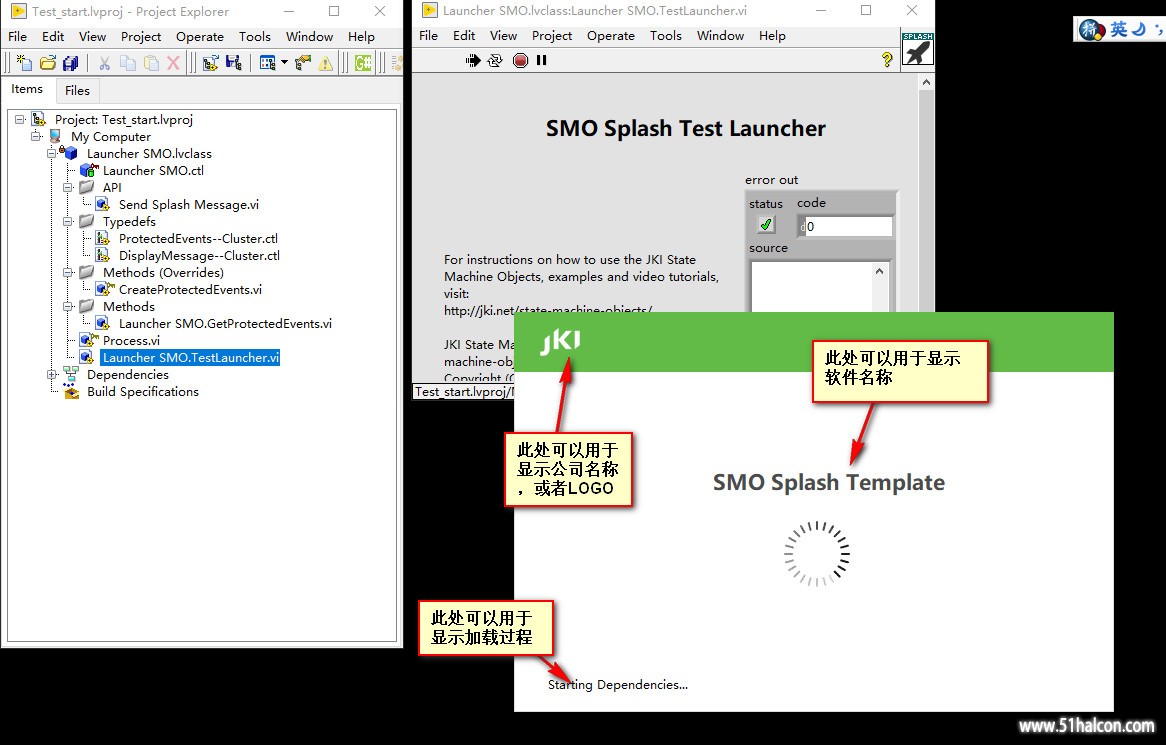Click the red Abort Execution button
Viewport: 1166px width, 745px height.
pos(521,60)
